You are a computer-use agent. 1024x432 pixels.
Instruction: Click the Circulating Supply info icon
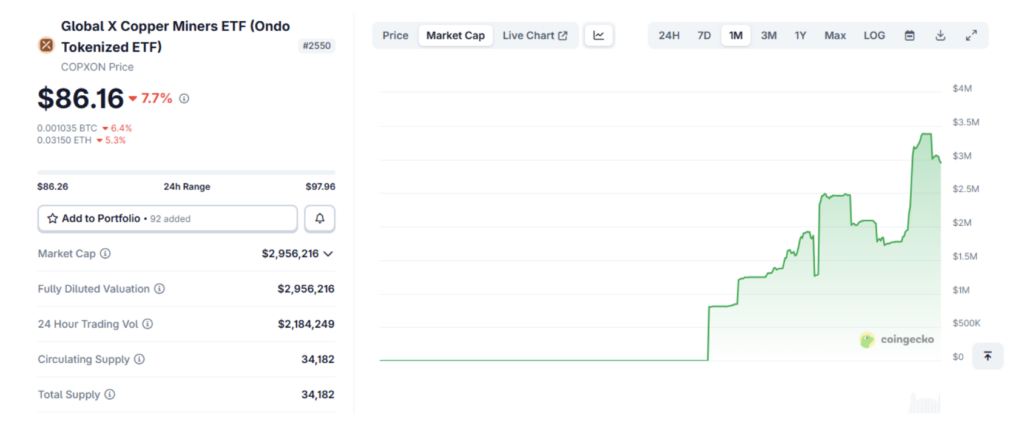139,359
